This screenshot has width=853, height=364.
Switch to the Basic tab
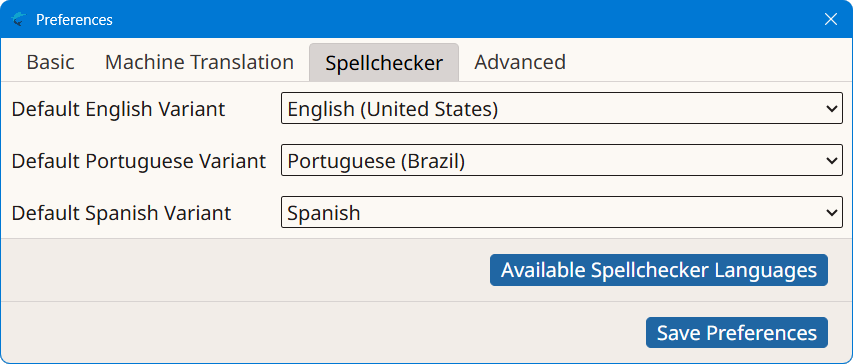tap(51, 63)
